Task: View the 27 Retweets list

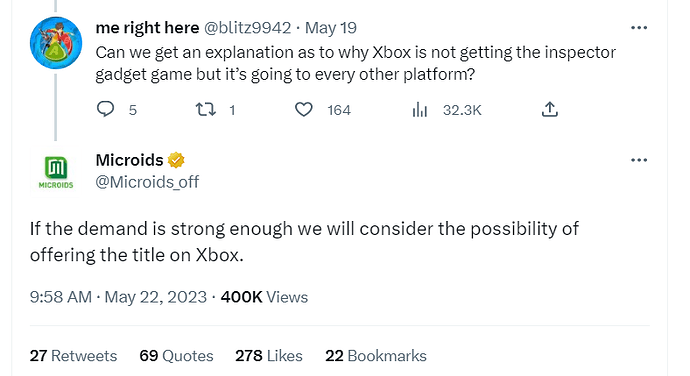Action: pos(73,356)
